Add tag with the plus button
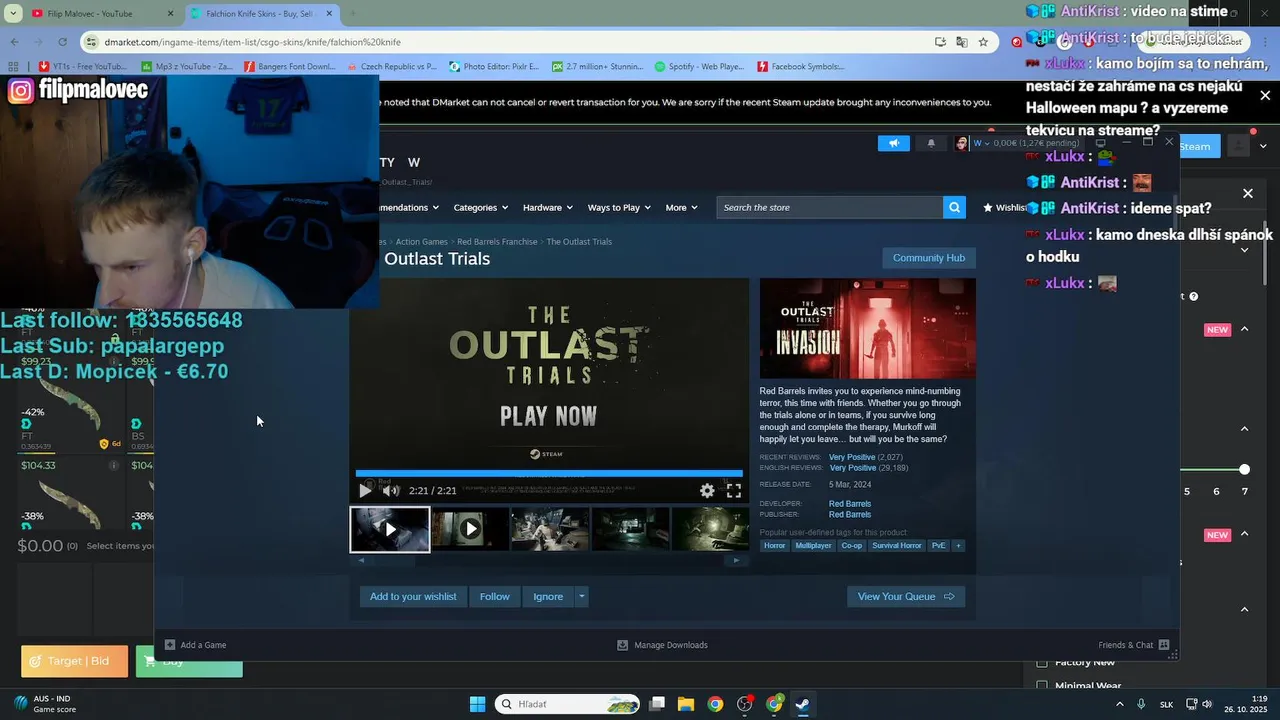 pyautogui.click(x=958, y=546)
